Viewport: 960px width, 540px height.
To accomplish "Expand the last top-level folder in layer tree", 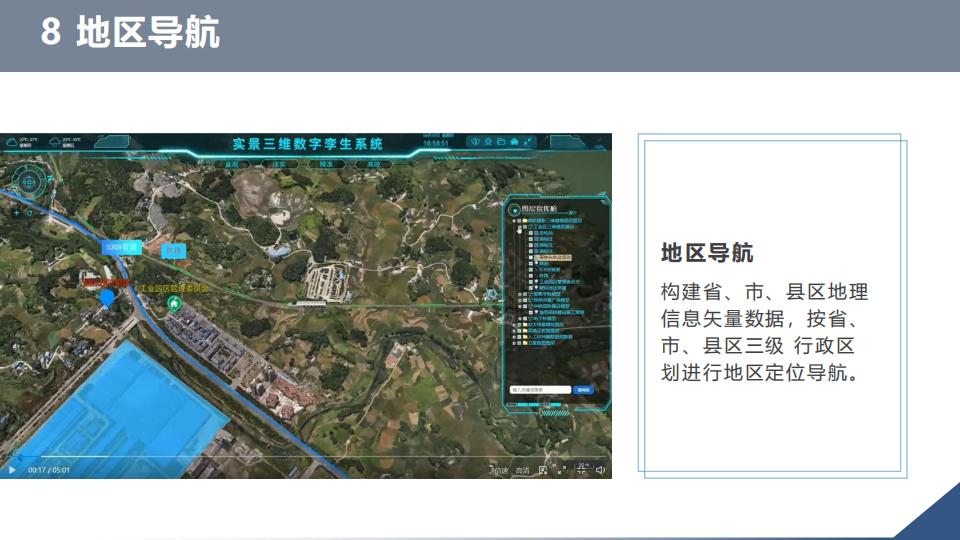I will pos(514,343).
